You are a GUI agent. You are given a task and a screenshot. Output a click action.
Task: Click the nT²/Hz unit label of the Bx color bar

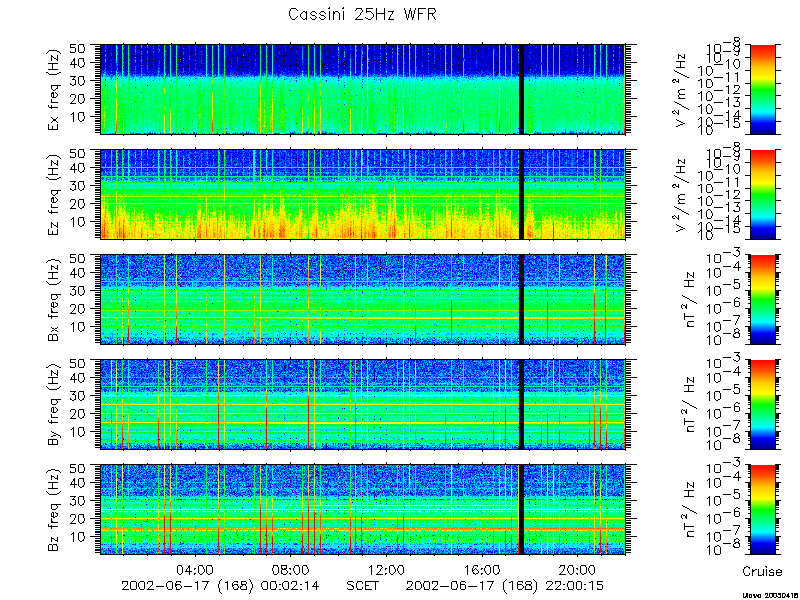pos(689,299)
